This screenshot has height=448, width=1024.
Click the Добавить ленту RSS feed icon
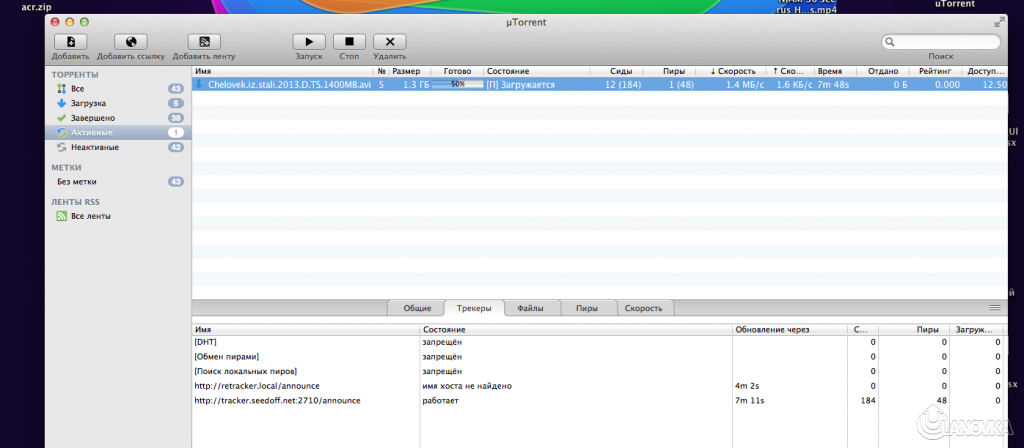click(204, 42)
